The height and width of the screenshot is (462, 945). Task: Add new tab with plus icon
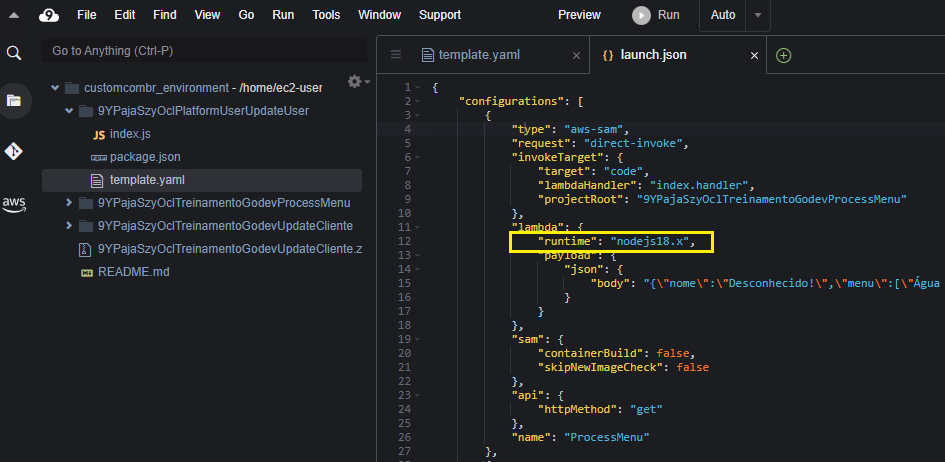tap(783, 55)
